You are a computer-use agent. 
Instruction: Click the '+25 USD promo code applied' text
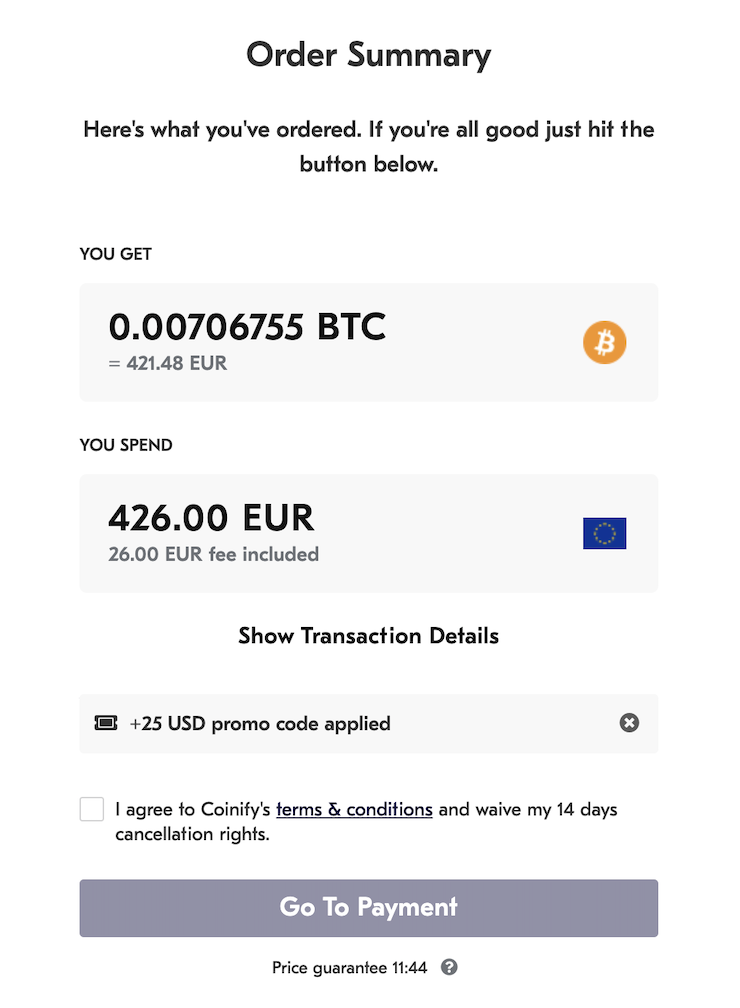coord(260,723)
